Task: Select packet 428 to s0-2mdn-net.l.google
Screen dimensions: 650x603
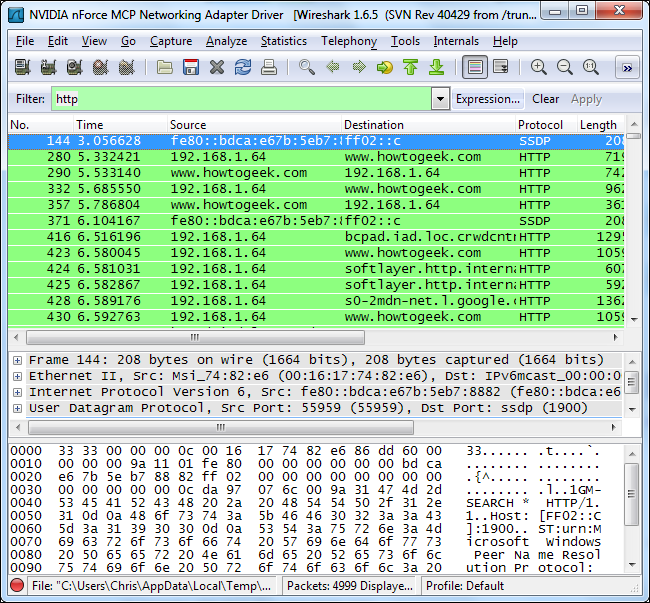Action: (316, 301)
